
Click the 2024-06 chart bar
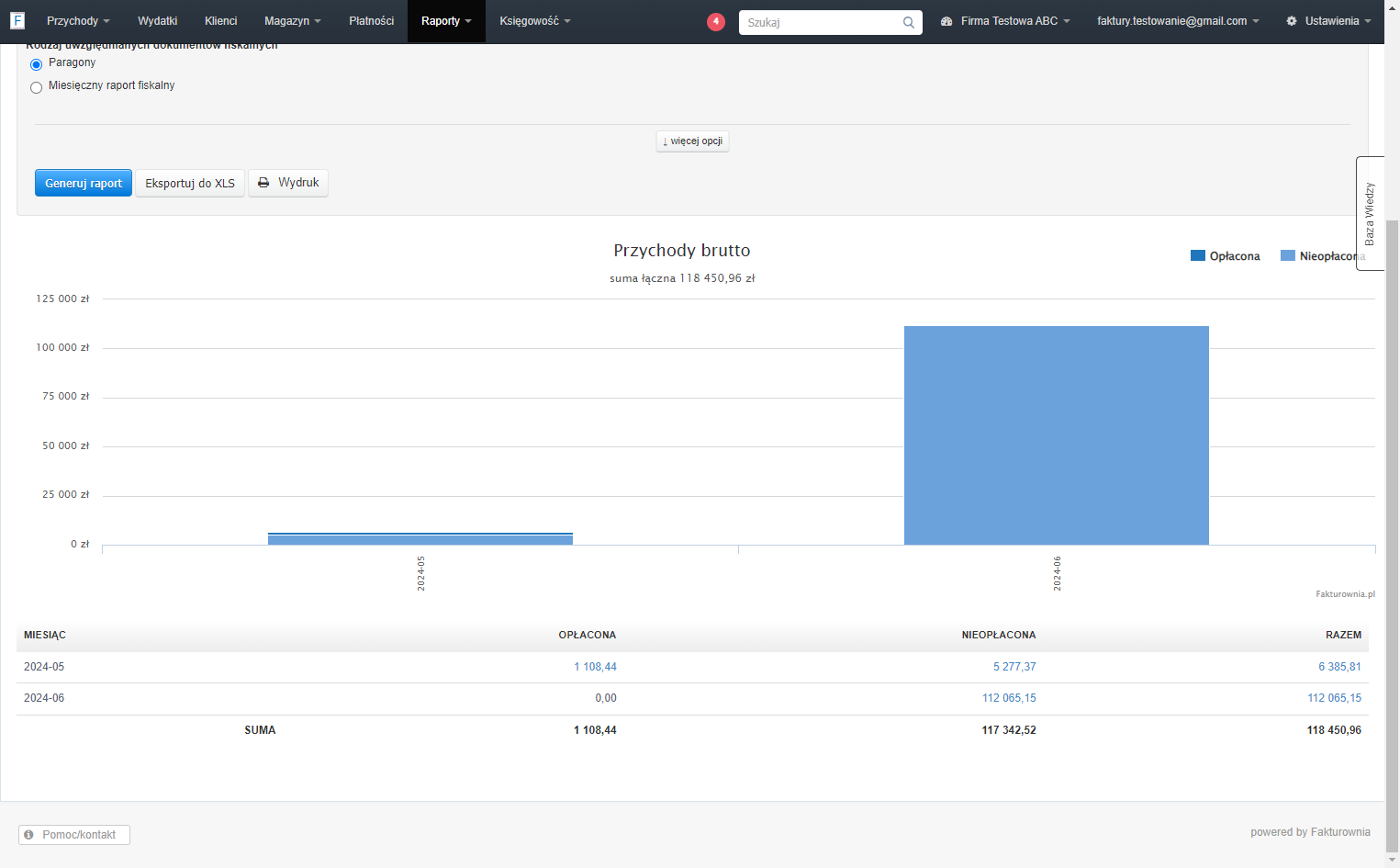pyautogui.click(x=1056, y=435)
